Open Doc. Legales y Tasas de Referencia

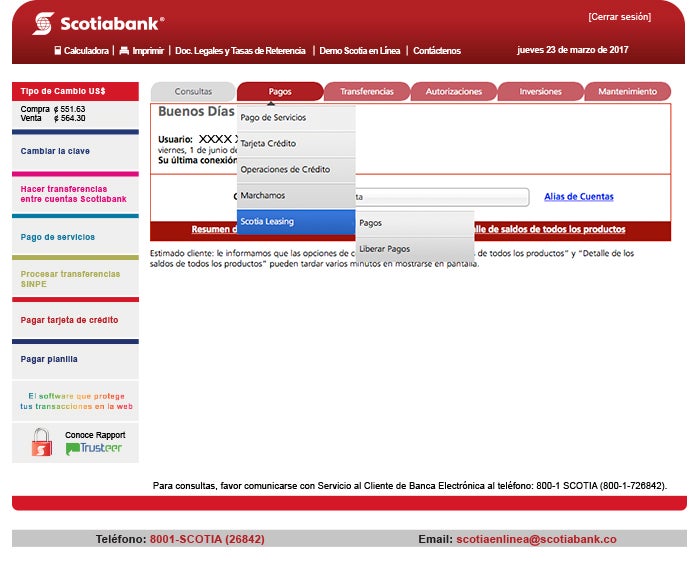point(240,50)
